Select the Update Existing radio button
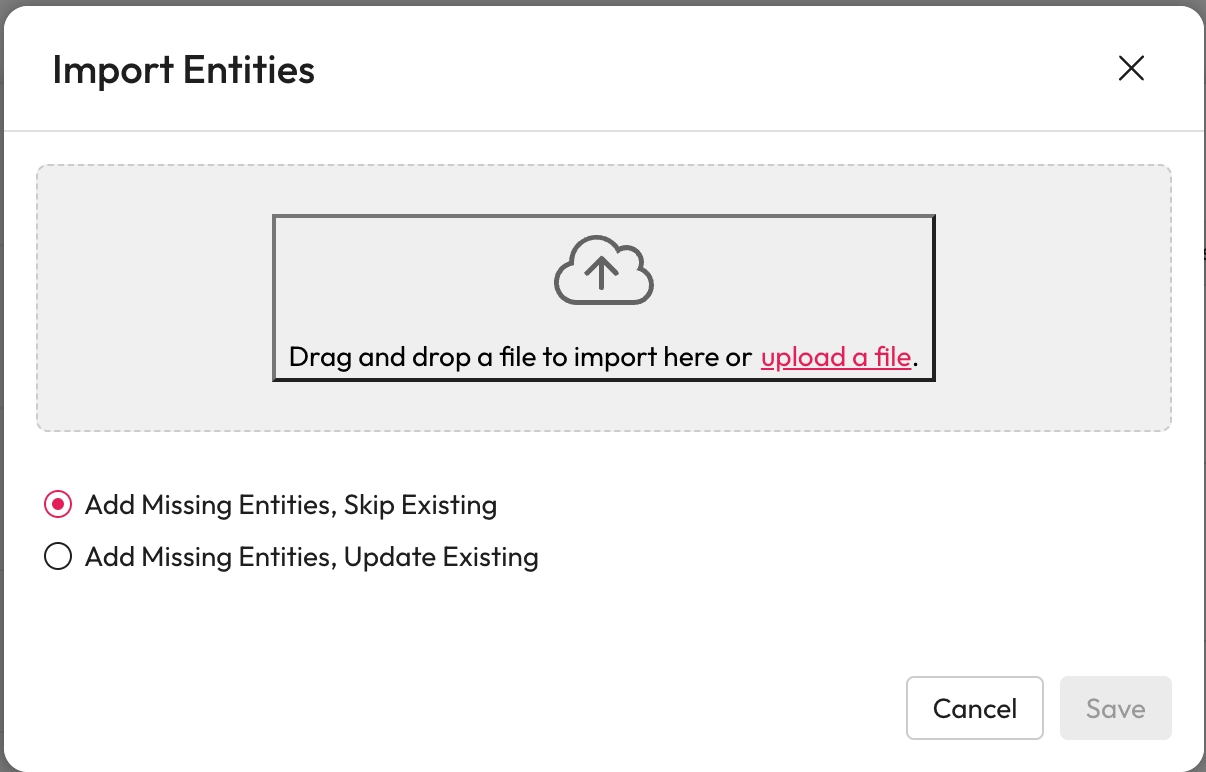The height and width of the screenshot is (772, 1206). (x=58, y=557)
